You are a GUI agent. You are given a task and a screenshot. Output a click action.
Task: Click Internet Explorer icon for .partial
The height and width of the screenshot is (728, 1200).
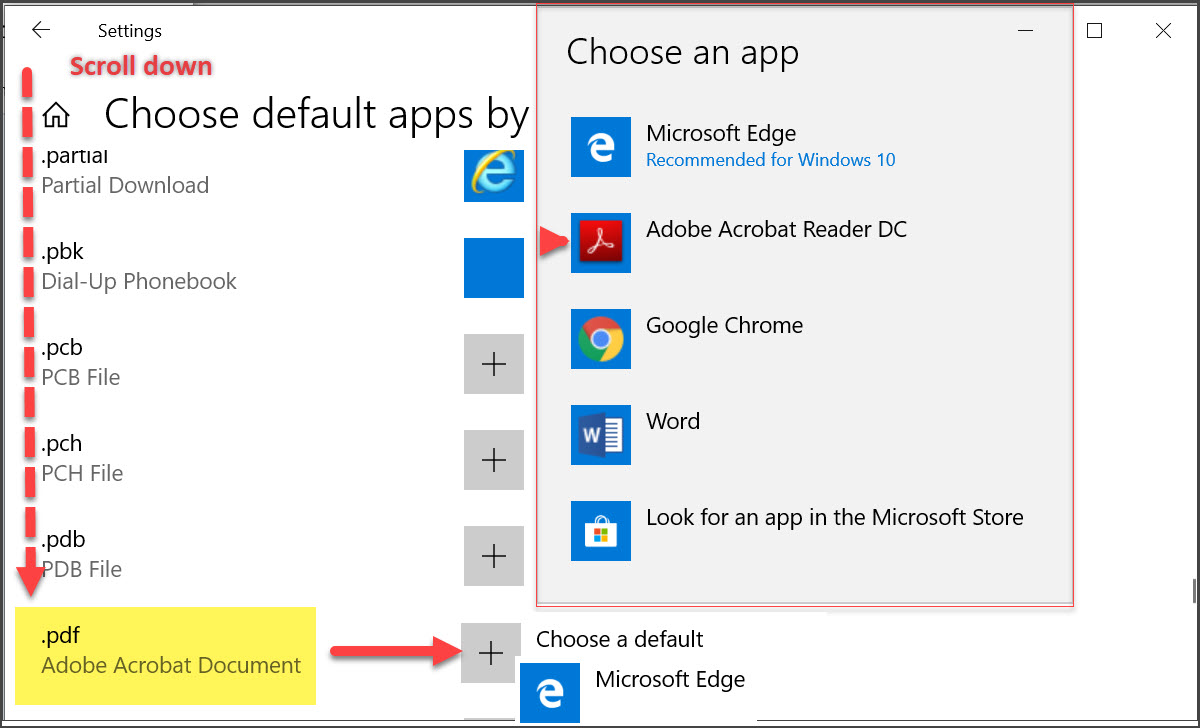(494, 175)
